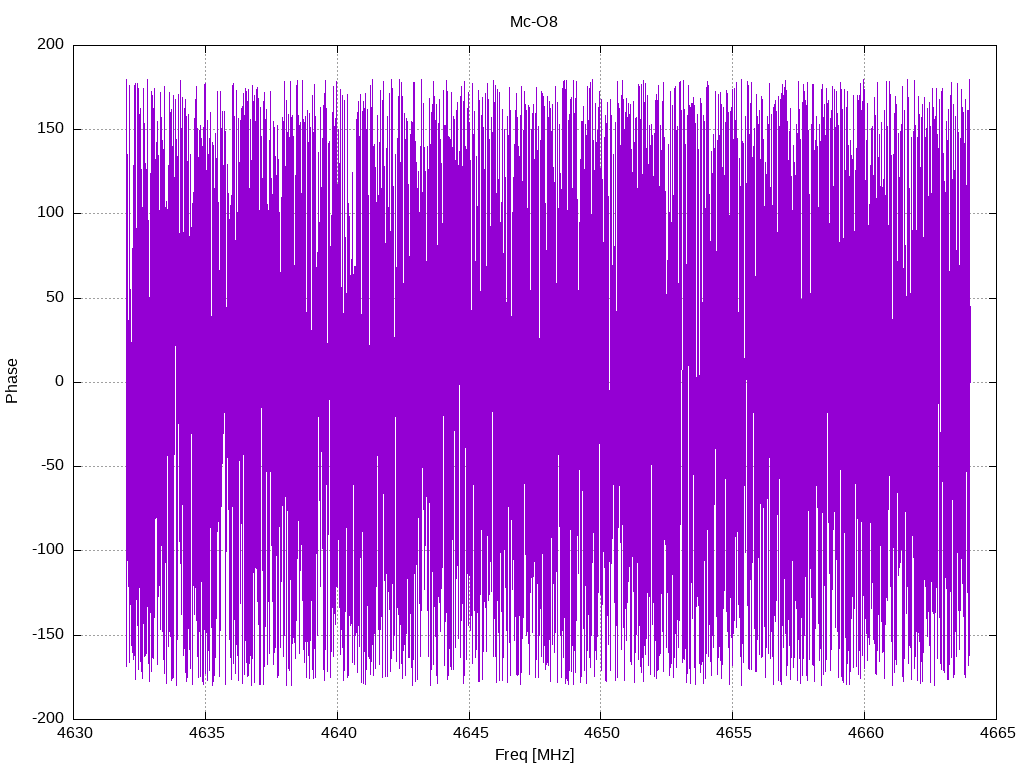Click x-axis tick label 4630
Viewport: 1024px width, 768px height.
tap(74, 733)
